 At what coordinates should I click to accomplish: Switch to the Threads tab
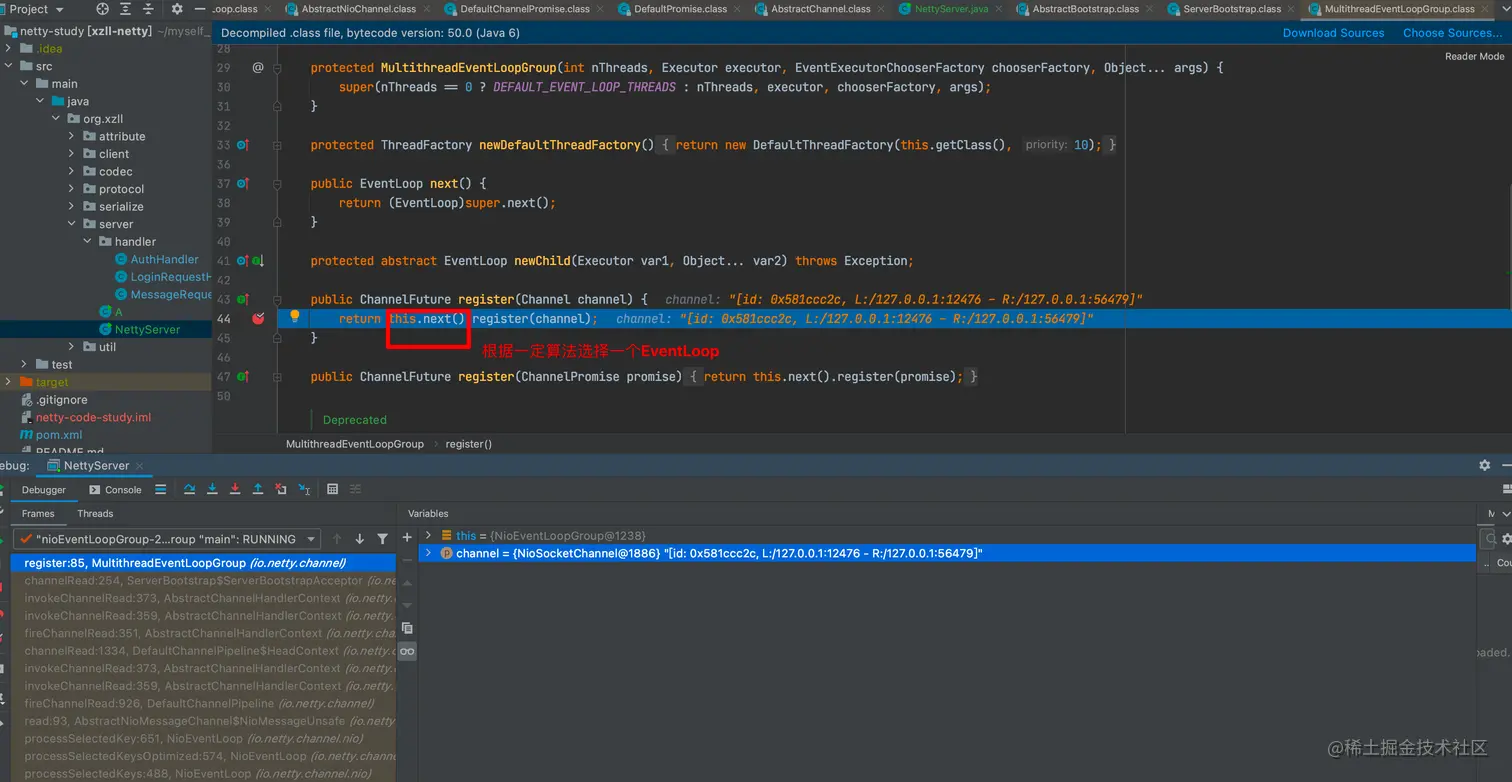click(x=95, y=514)
